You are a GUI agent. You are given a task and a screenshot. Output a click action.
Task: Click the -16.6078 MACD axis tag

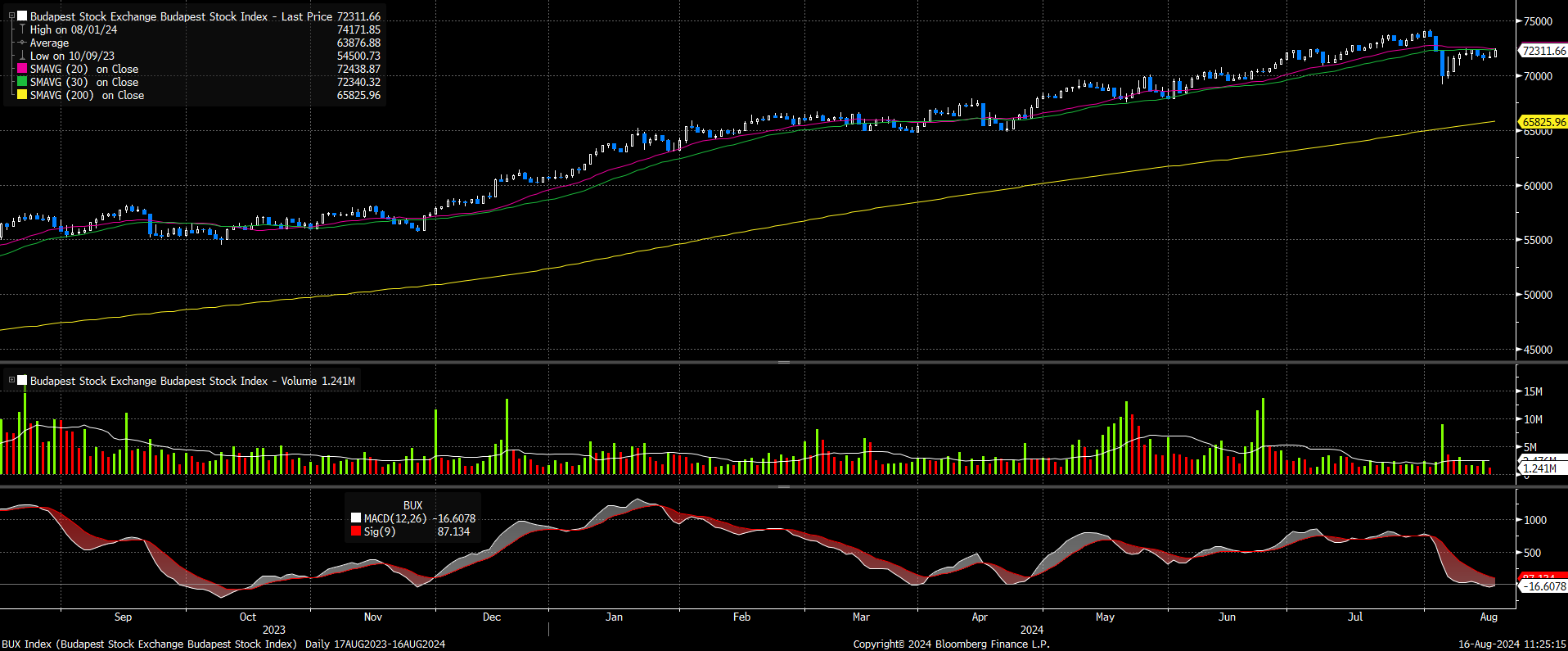point(1543,586)
